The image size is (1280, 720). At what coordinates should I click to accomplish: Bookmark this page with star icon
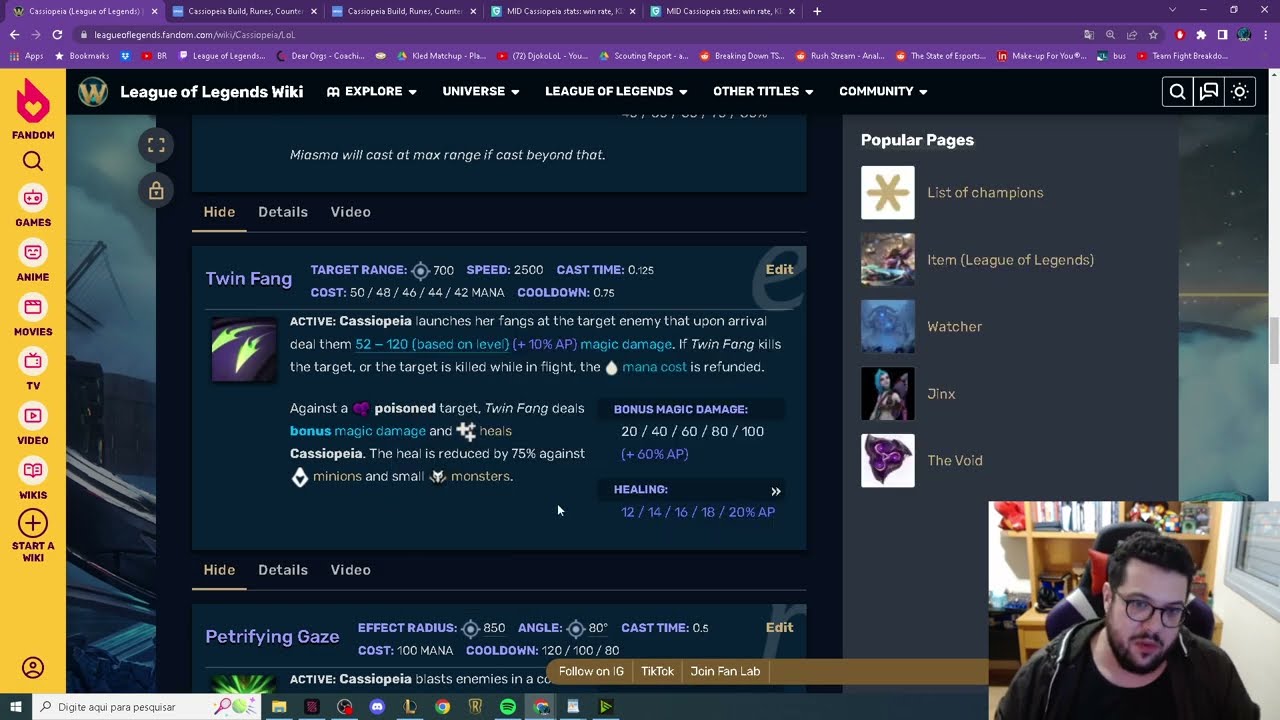pyautogui.click(x=1152, y=34)
